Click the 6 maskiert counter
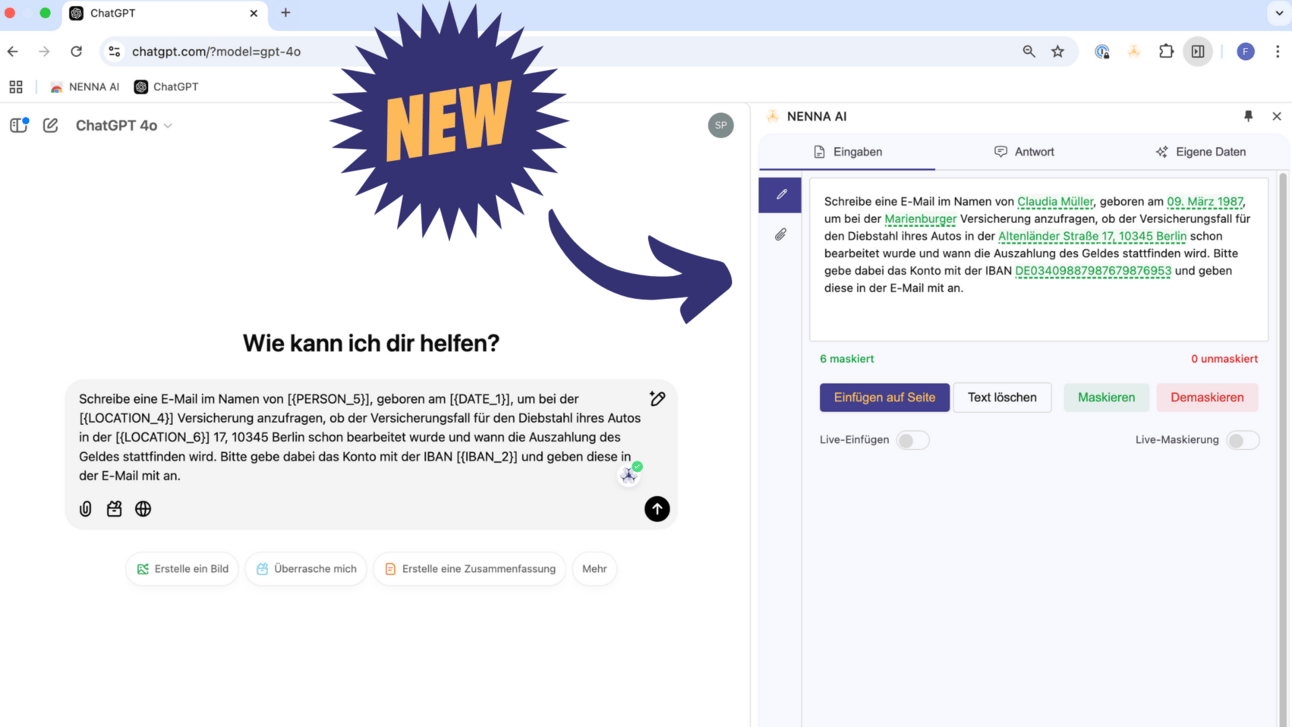This screenshot has width=1292, height=727. pyautogui.click(x=847, y=359)
